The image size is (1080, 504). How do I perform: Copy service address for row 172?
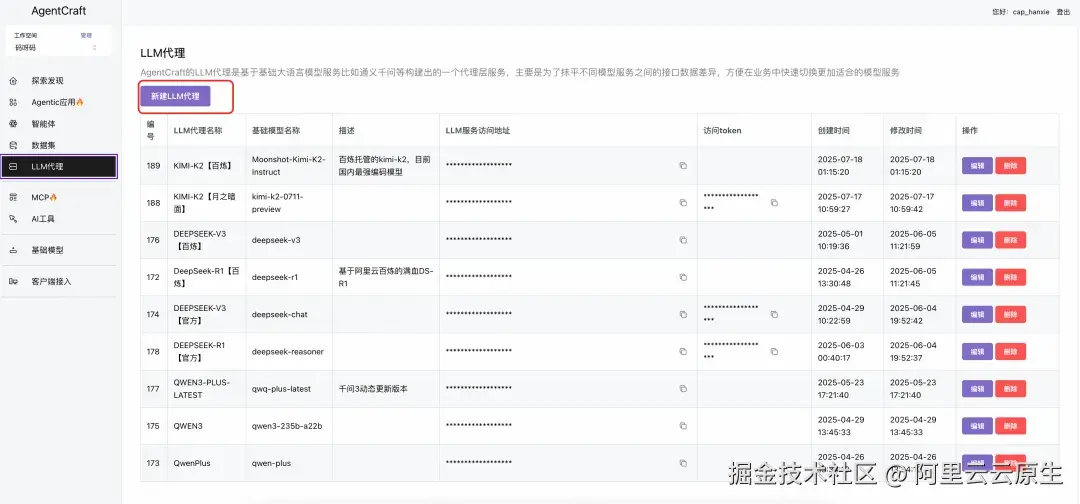click(x=683, y=277)
